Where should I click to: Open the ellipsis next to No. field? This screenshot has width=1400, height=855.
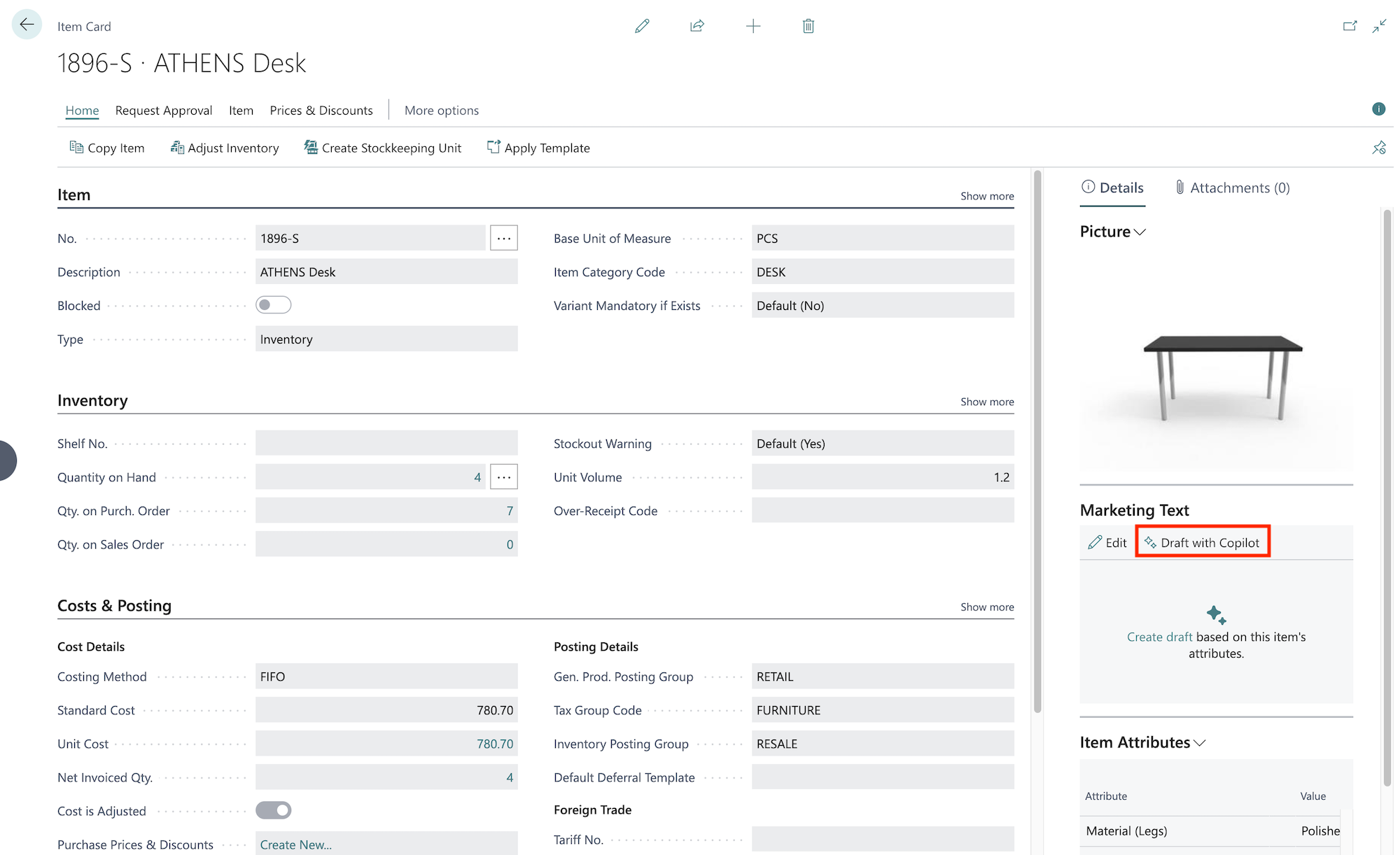pos(504,238)
